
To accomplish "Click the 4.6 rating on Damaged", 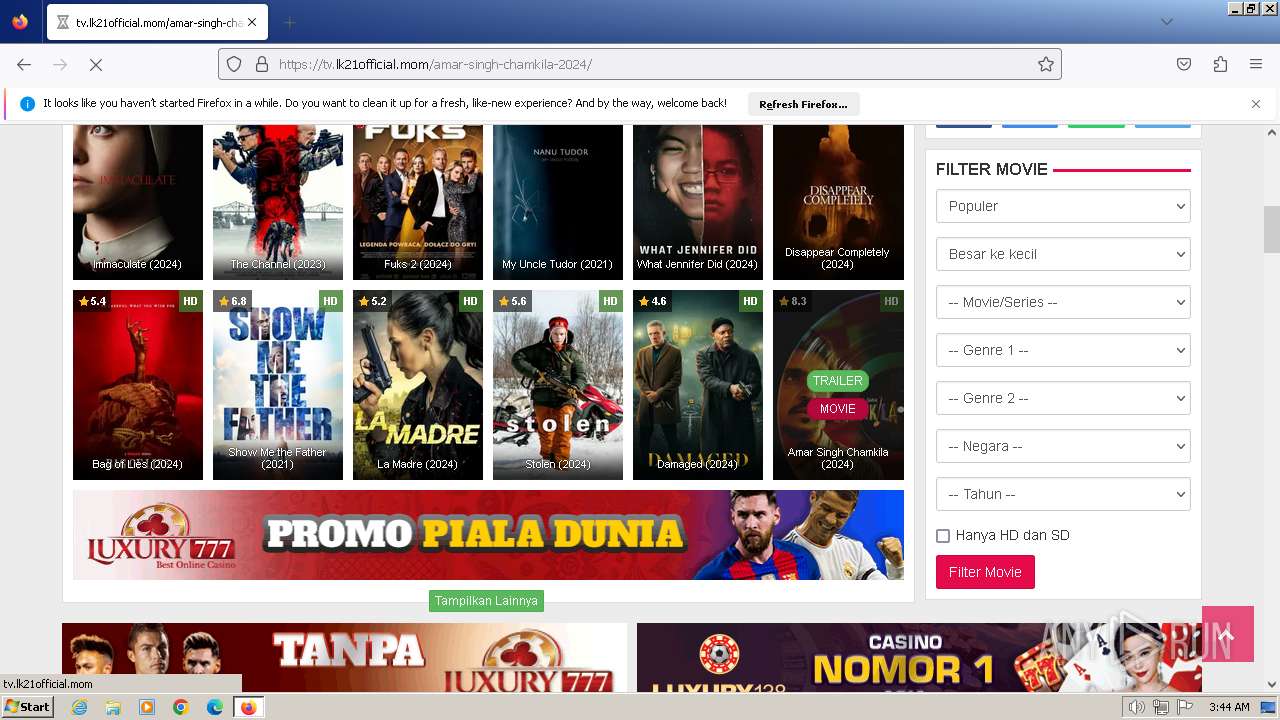I will [652, 301].
